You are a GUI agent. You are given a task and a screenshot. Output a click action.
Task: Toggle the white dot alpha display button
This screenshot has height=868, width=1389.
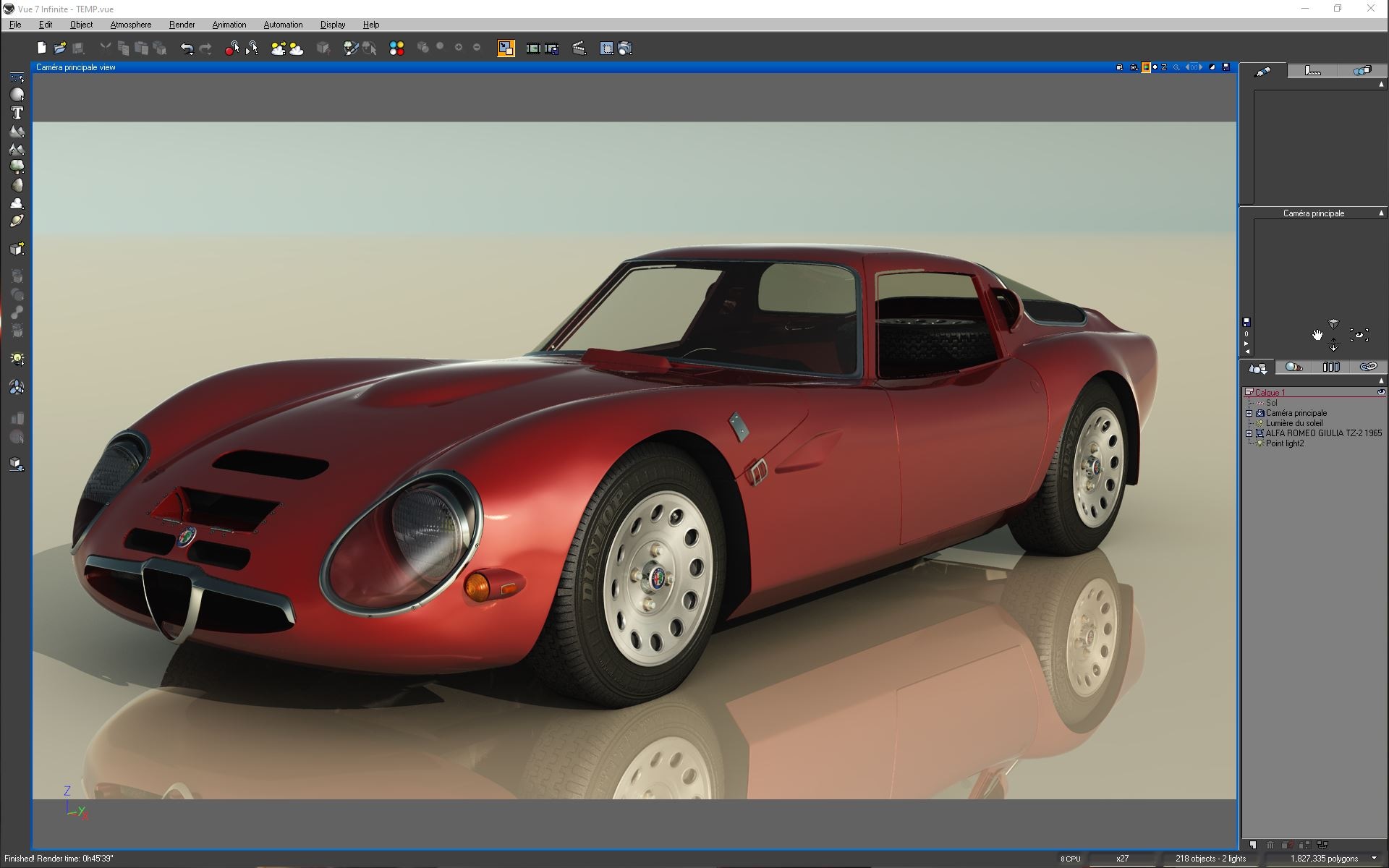click(1155, 67)
